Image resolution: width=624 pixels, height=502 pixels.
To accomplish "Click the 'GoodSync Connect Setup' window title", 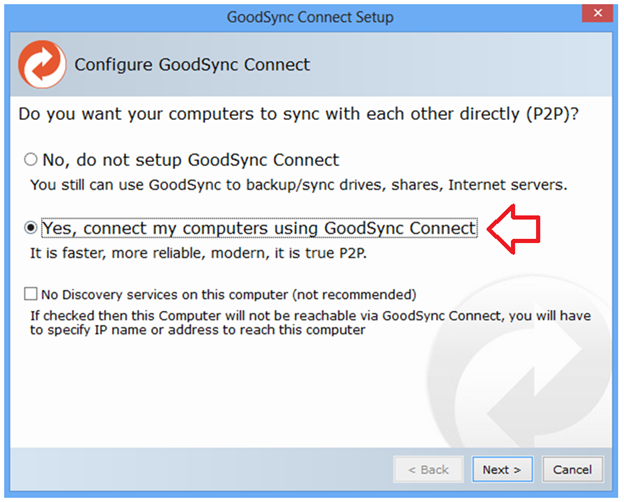I will coord(311,17).
